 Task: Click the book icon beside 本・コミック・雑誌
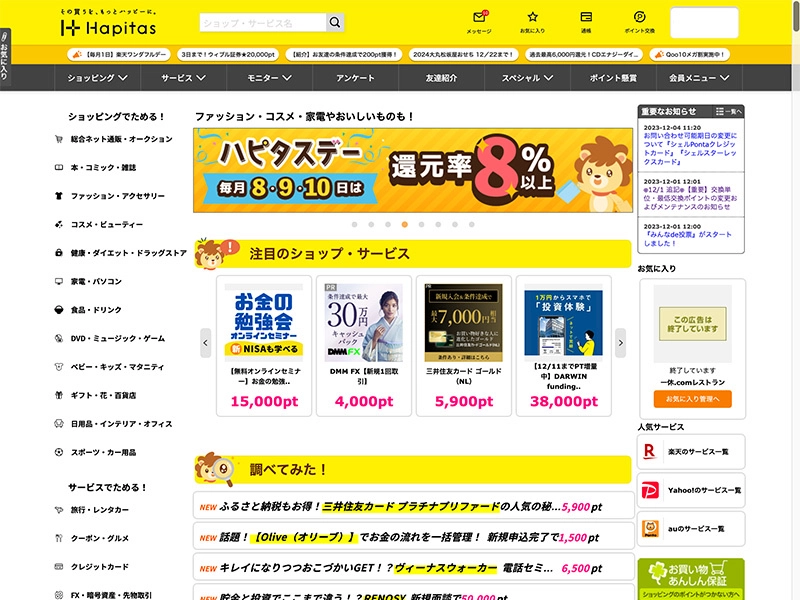(x=59, y=167)
